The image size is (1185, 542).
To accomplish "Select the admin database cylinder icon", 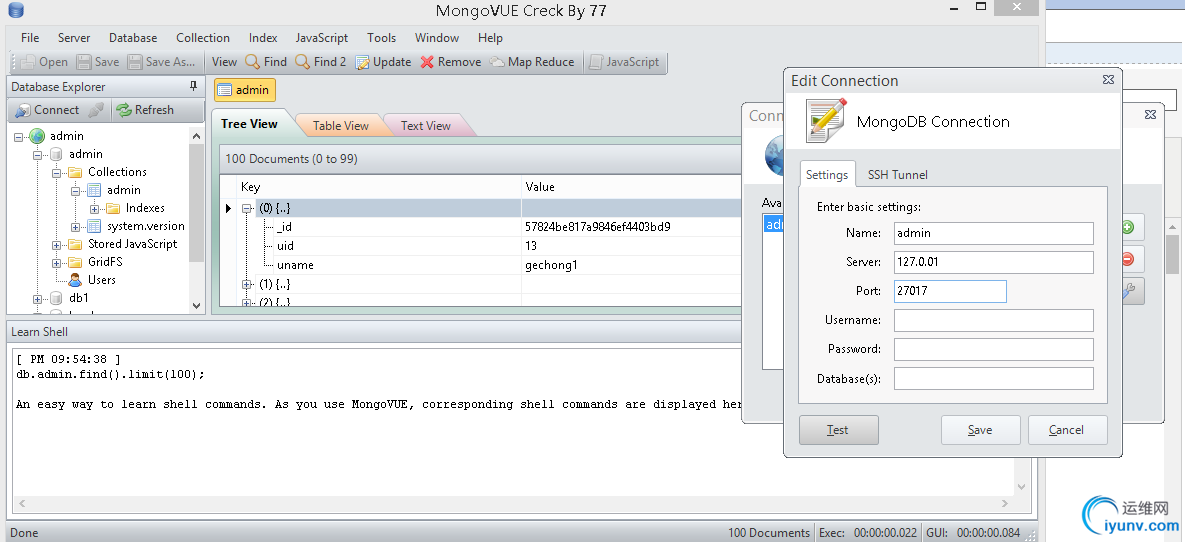I will point(56,154).
